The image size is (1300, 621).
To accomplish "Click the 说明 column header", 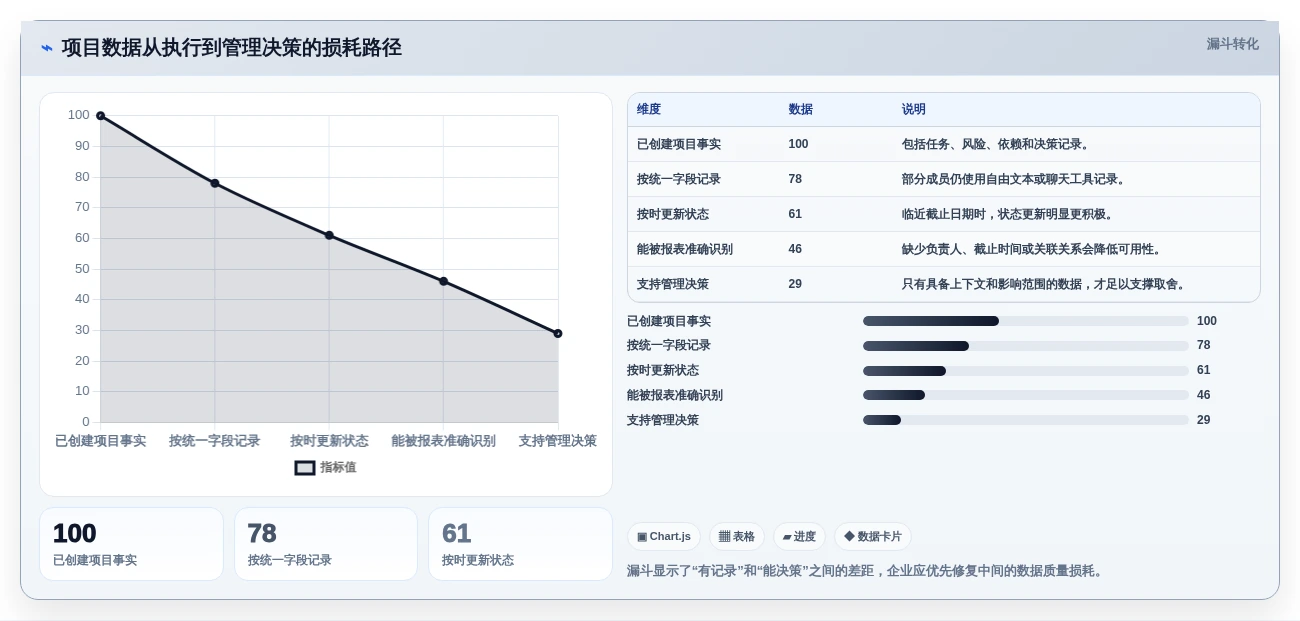I will point(914,109).
